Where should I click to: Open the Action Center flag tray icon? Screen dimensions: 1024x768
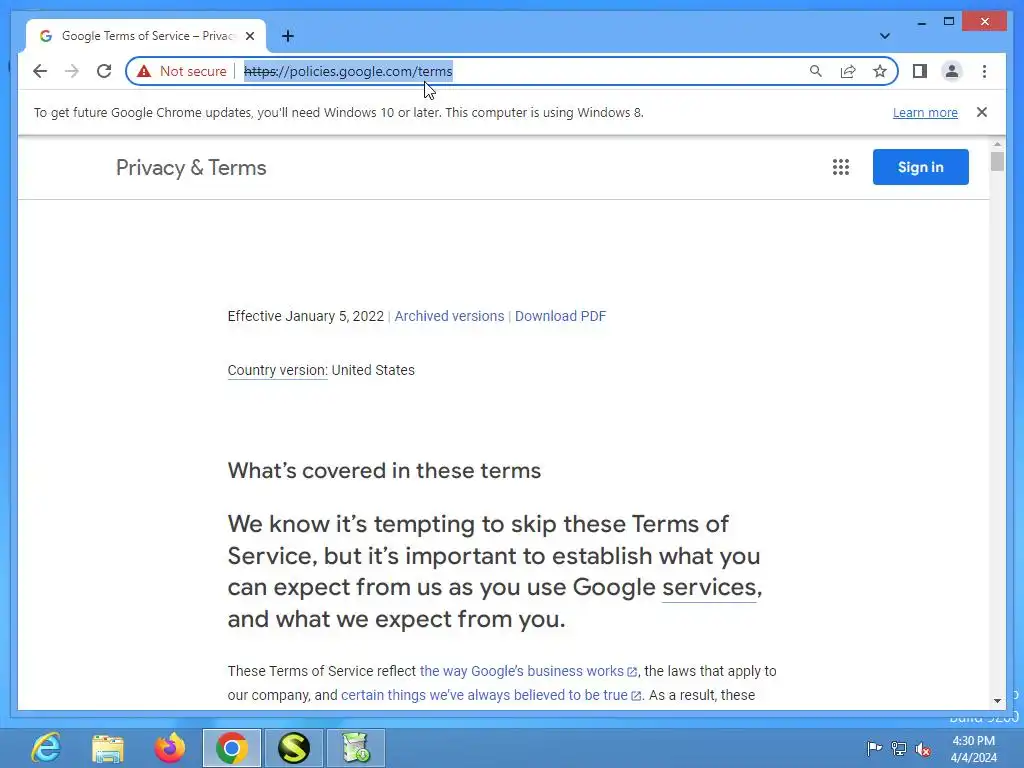tap(874, 748)
